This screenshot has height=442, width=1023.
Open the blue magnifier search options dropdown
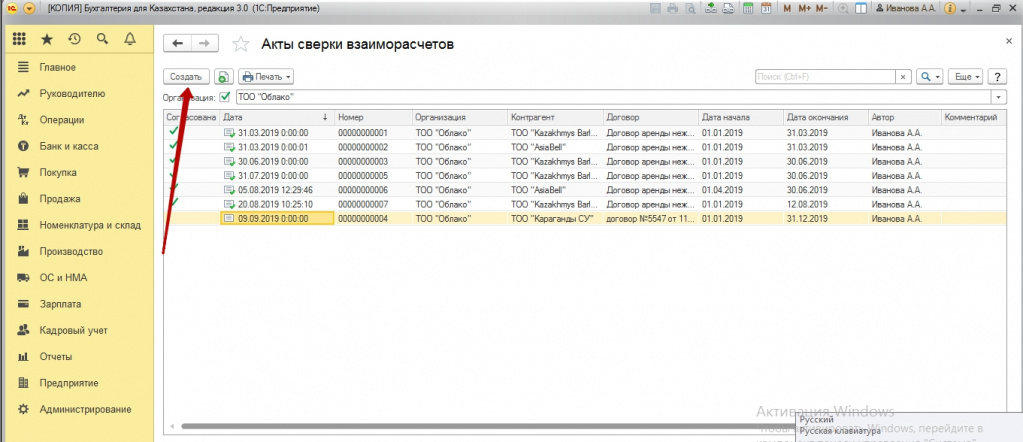[x=930, y=76]
